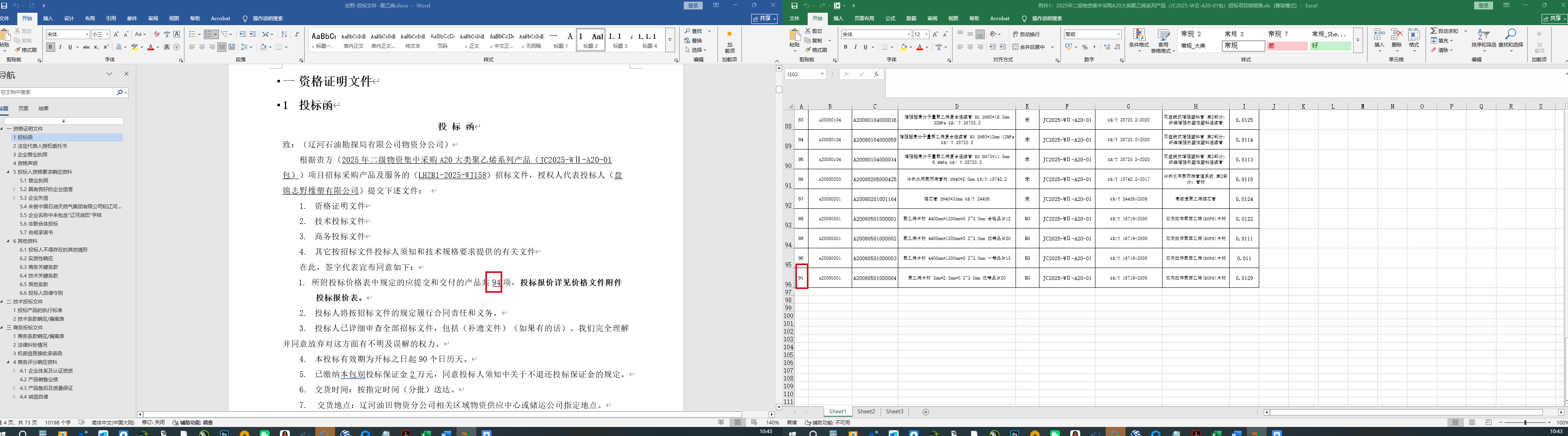This screenshot has height=436, width=1568.
Task: Toggle underline in Word ribbon
Action: 70,47
